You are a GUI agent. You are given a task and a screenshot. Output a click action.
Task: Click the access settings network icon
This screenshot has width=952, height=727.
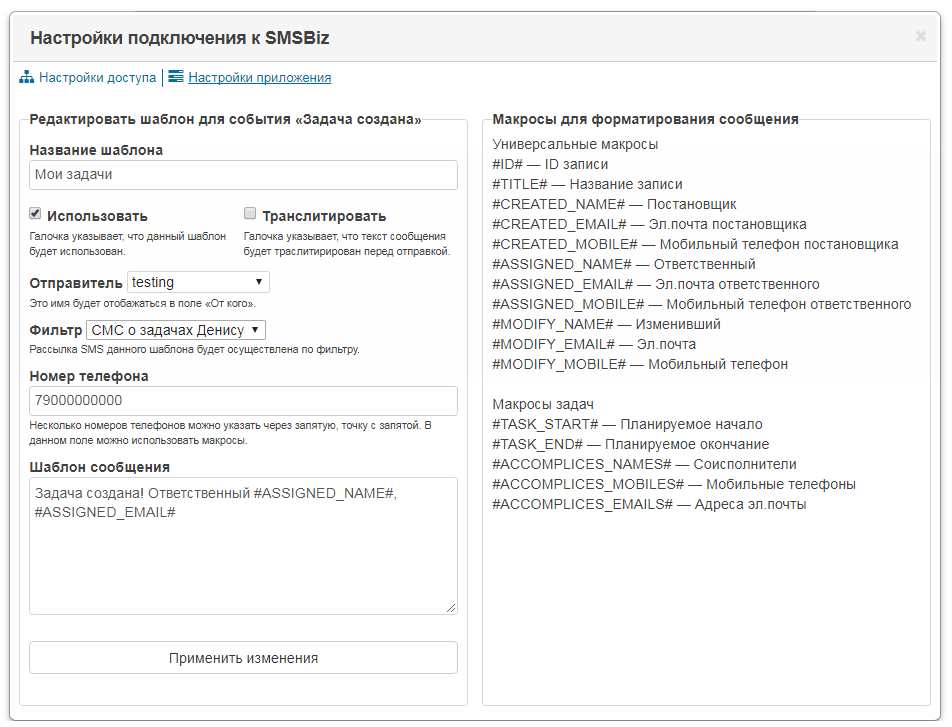pyautogui.click(x=26, y=77)
